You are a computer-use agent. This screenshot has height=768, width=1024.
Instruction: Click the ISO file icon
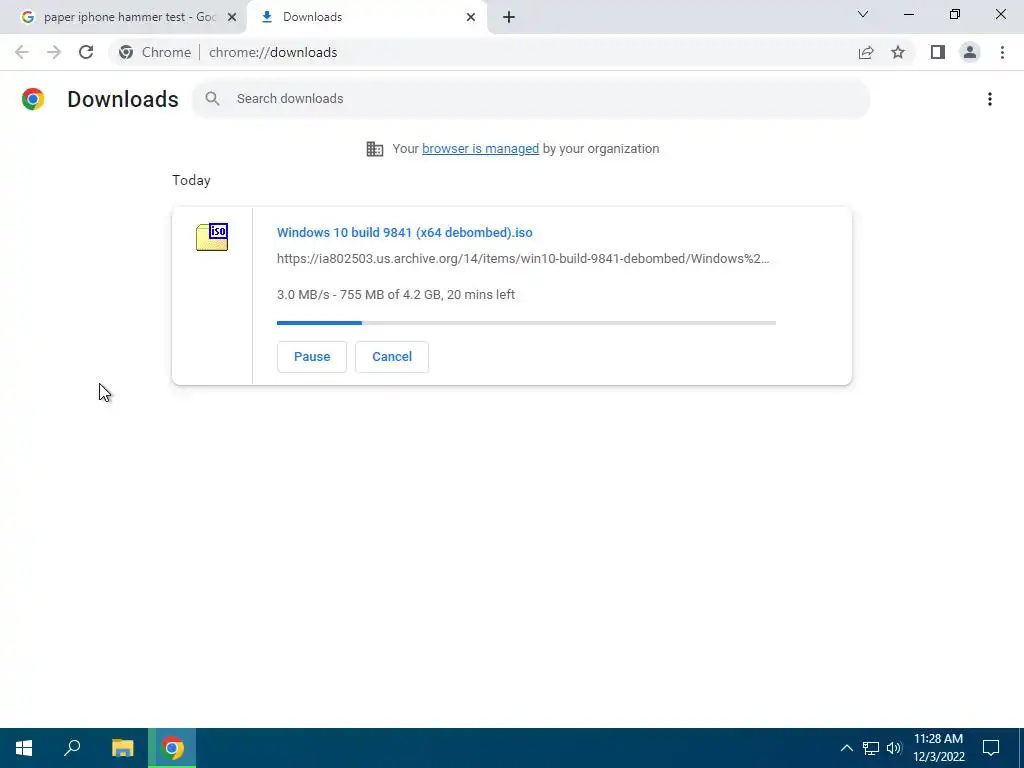(212, 237)
